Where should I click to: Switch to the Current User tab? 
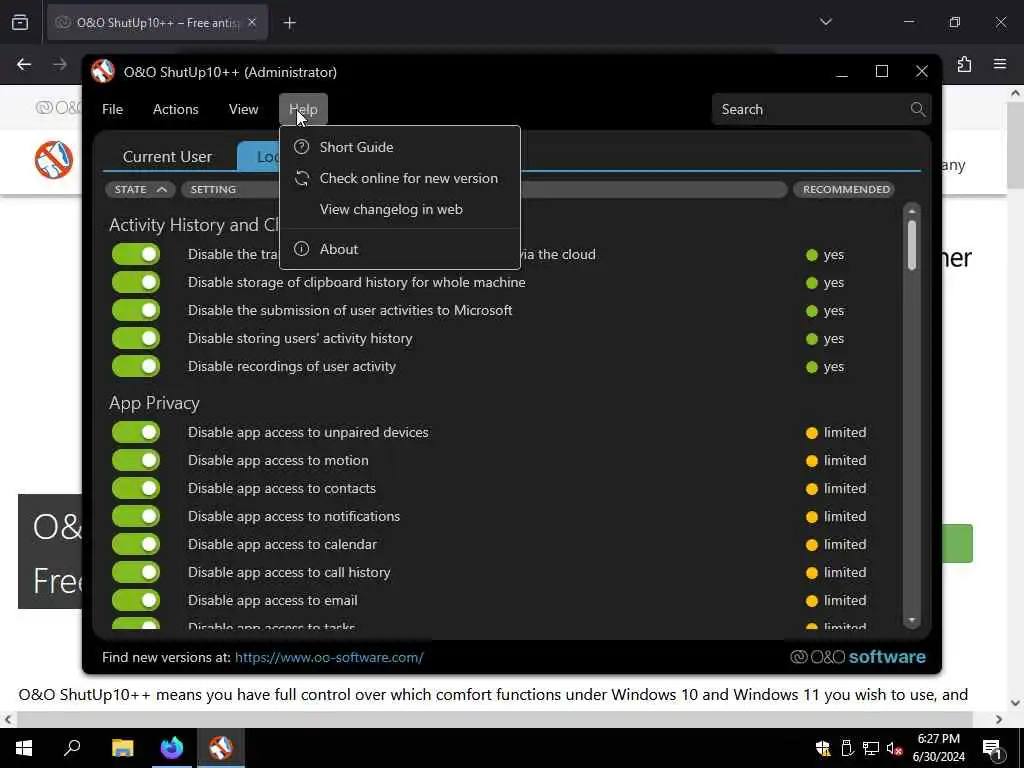pyautogui.click(x=167, y=157)
